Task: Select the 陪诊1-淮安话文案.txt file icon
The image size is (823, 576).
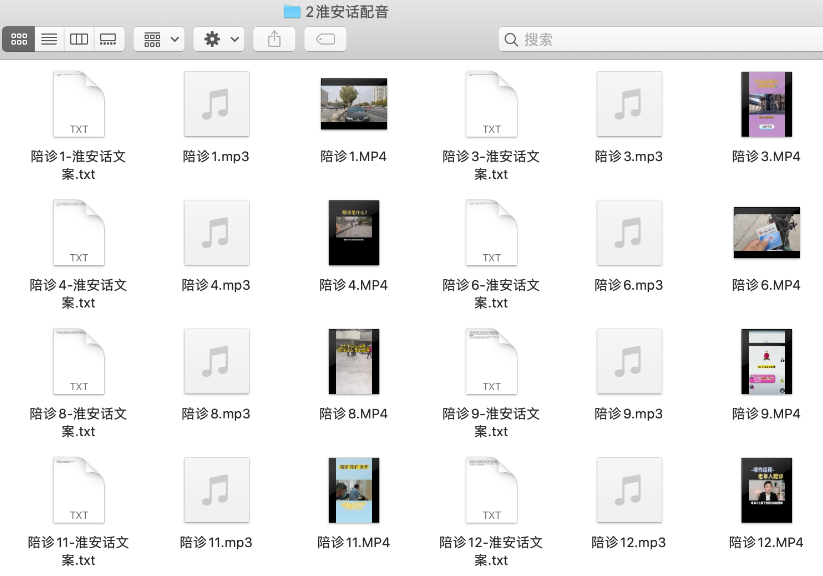Action: point(79,104)
